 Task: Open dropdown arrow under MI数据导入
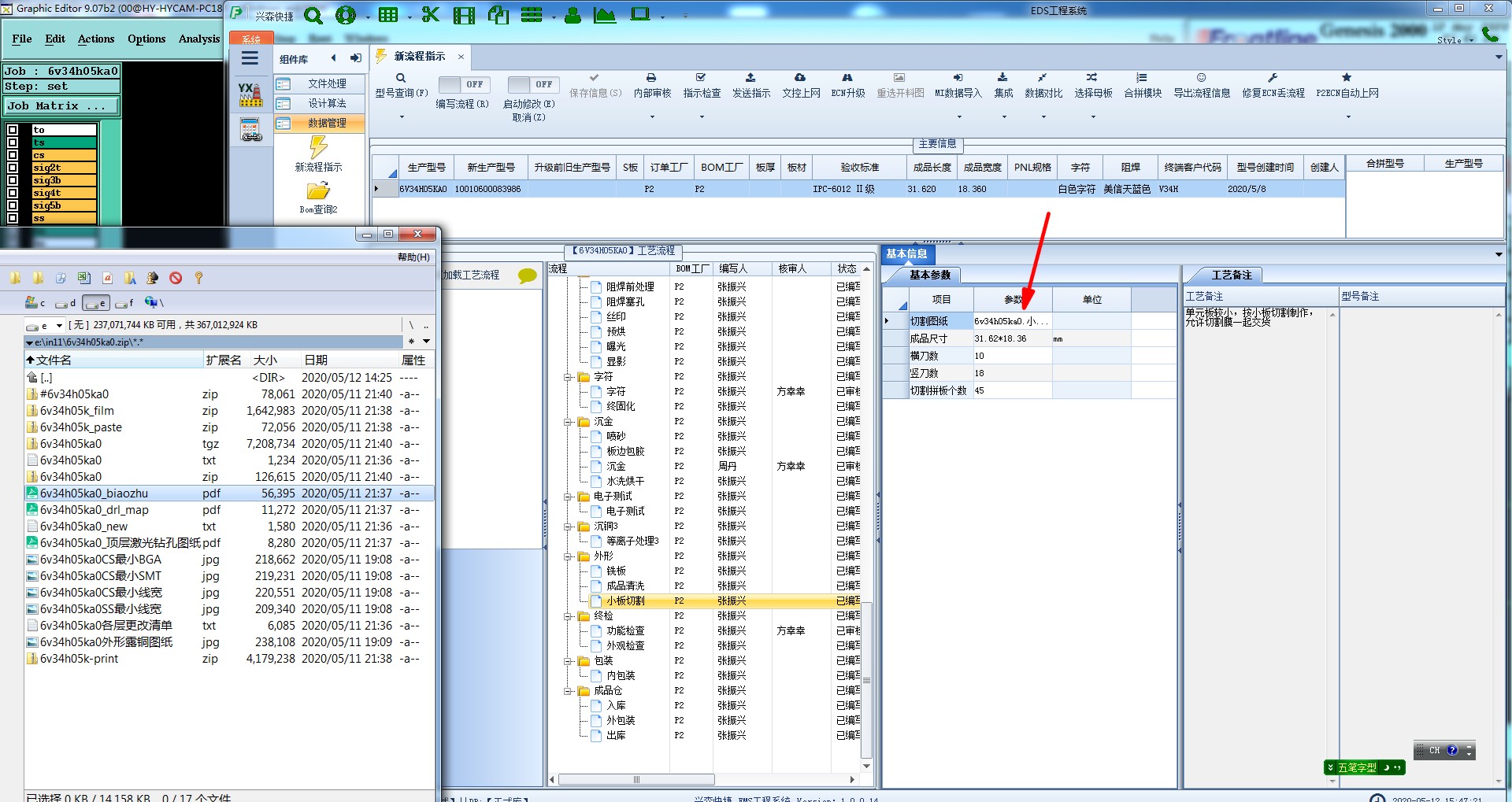[x=958, y=116]
